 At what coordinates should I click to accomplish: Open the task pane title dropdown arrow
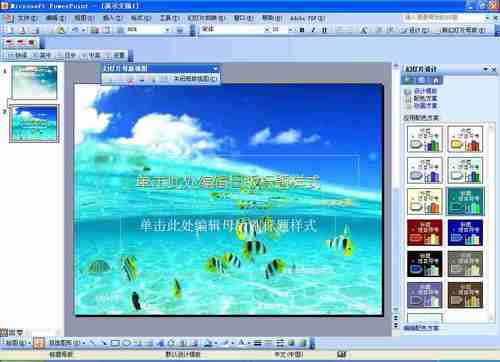coord(485,69)
